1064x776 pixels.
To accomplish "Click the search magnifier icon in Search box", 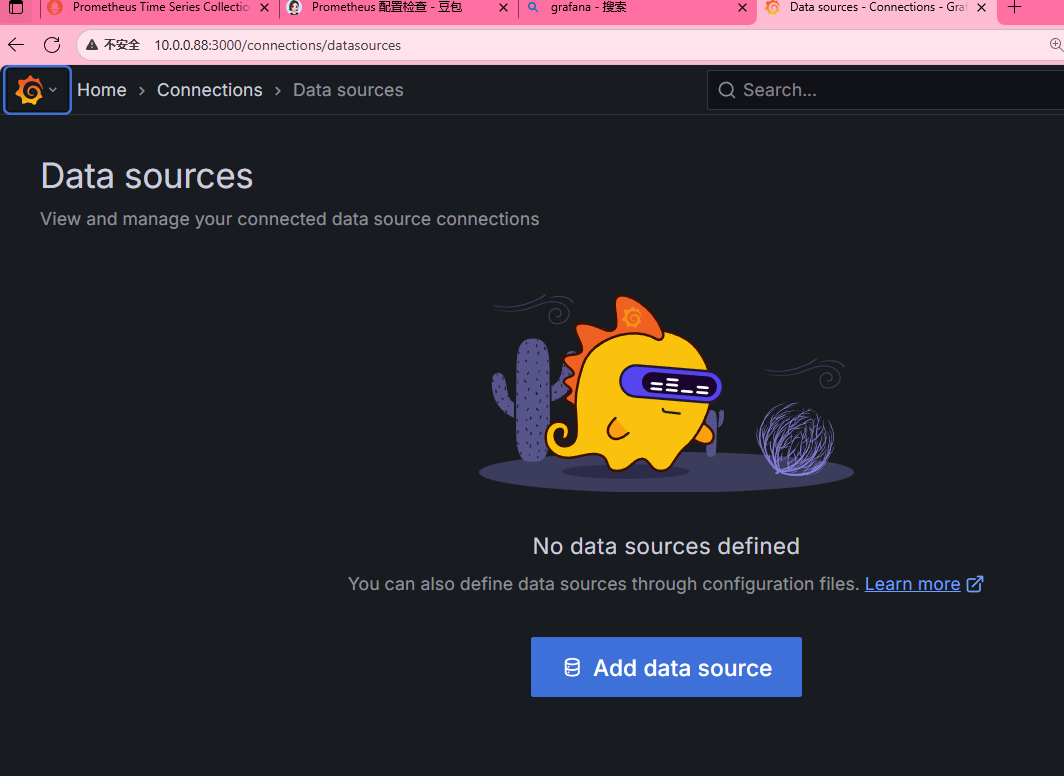I will [x=727, y=90].
